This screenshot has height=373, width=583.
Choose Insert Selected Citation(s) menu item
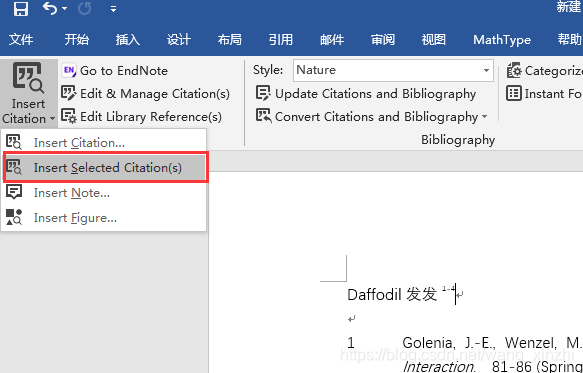[x=106, y=167]
